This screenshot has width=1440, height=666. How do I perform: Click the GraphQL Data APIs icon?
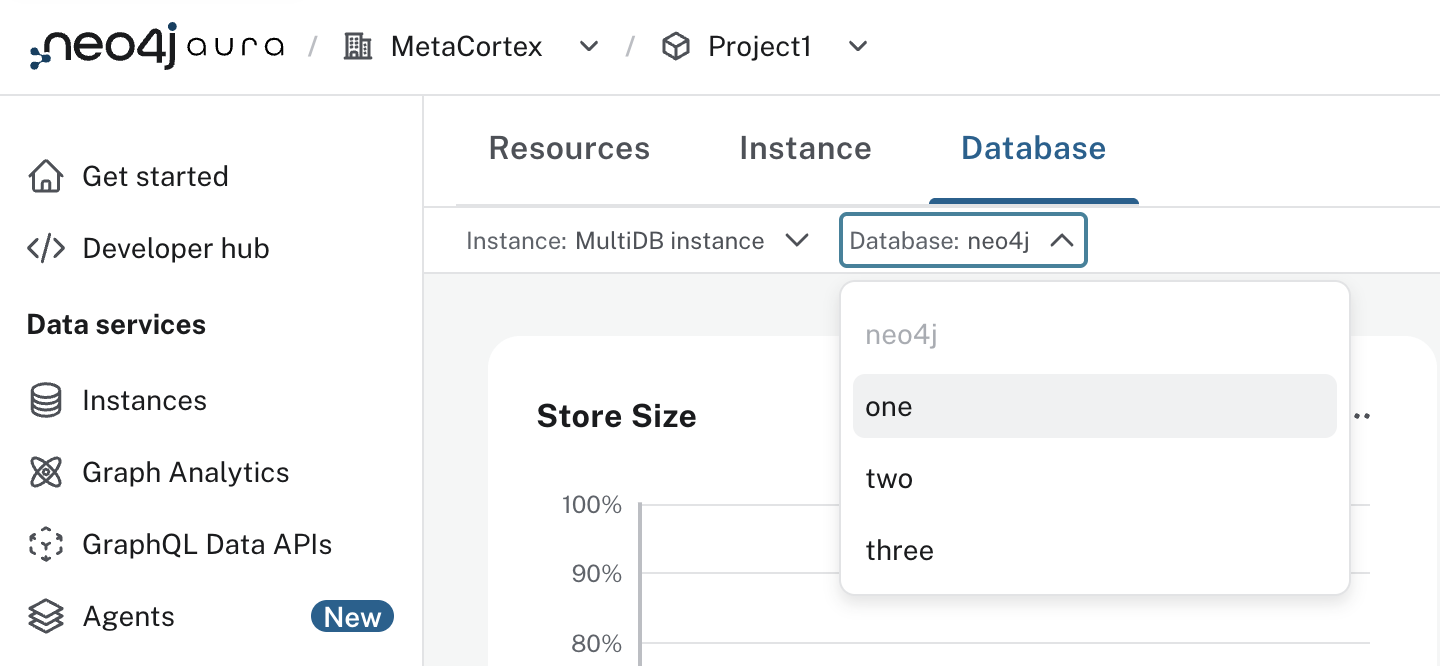pos(46,544)
